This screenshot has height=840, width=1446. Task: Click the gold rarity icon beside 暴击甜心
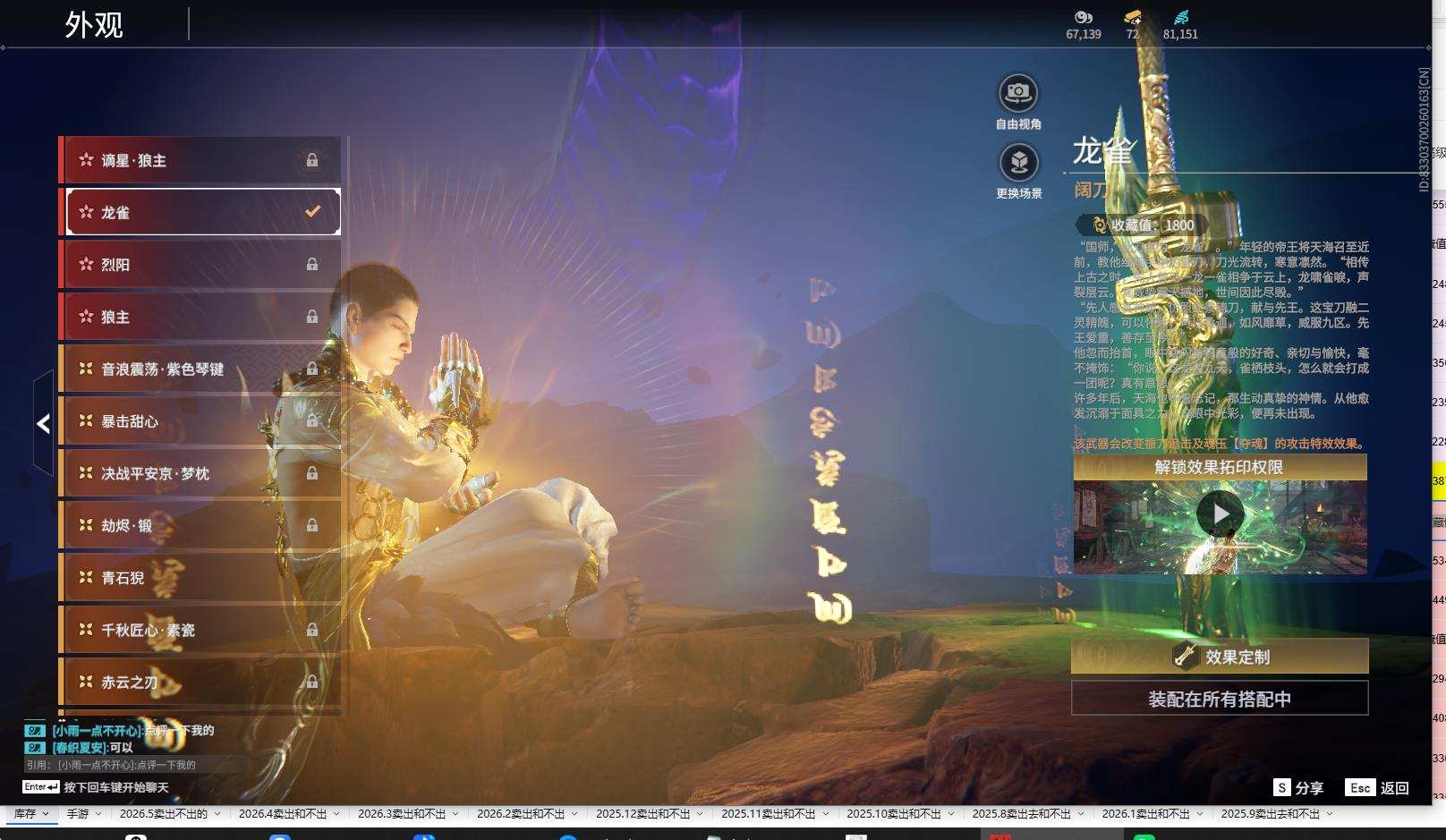tap(86, 420)
